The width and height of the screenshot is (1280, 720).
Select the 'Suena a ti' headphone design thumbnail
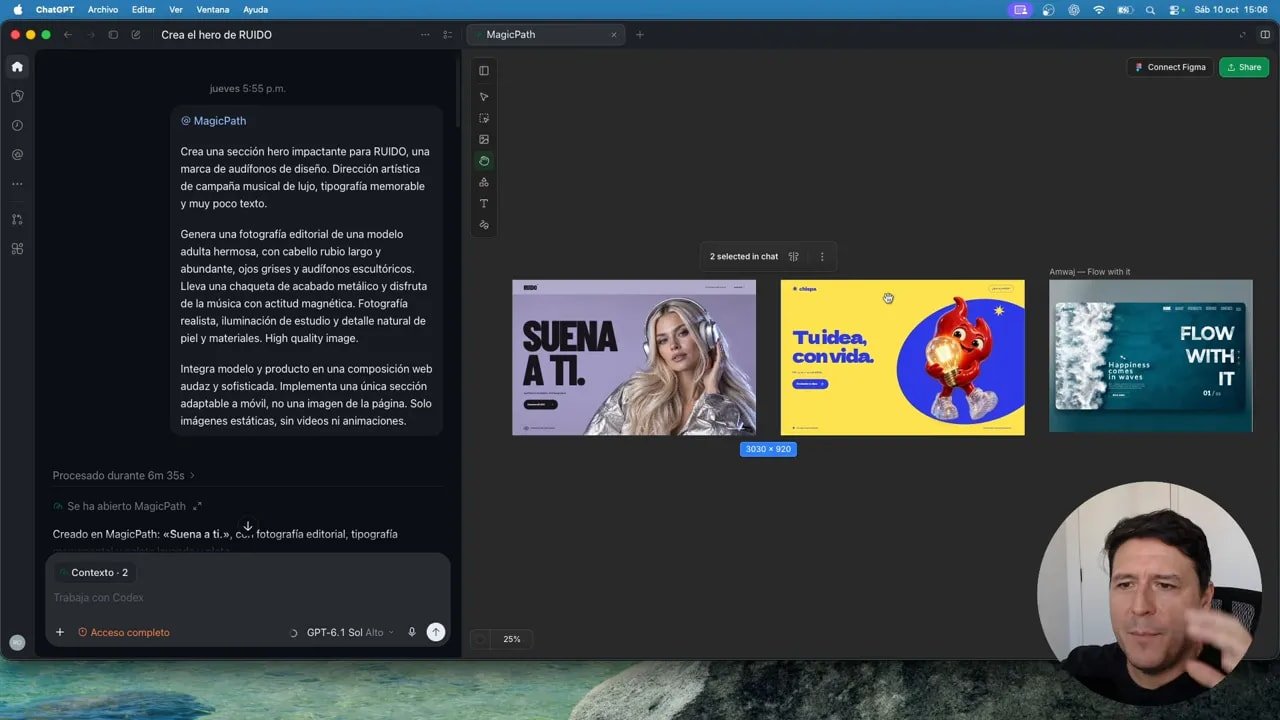[634, 357]
